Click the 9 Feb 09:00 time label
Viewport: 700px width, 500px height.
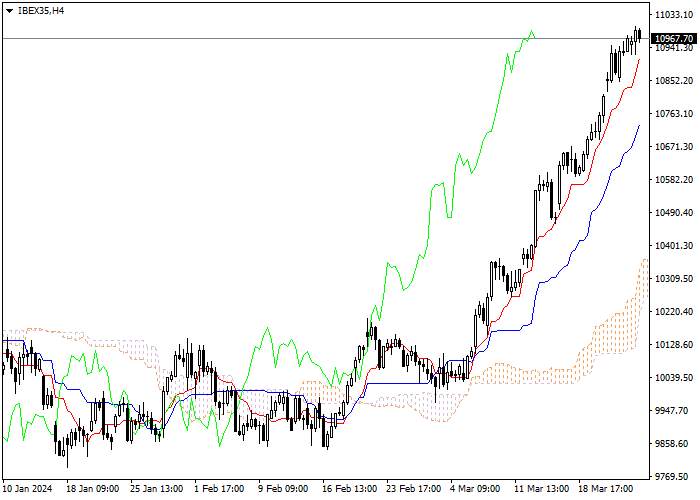coord(283,489)
